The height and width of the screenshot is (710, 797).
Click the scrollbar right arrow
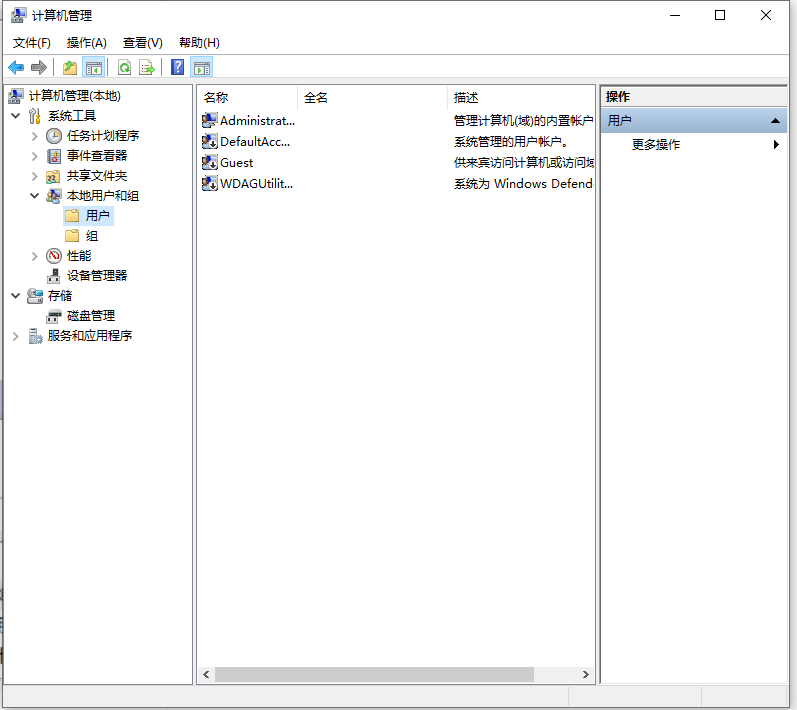point(586,674)
